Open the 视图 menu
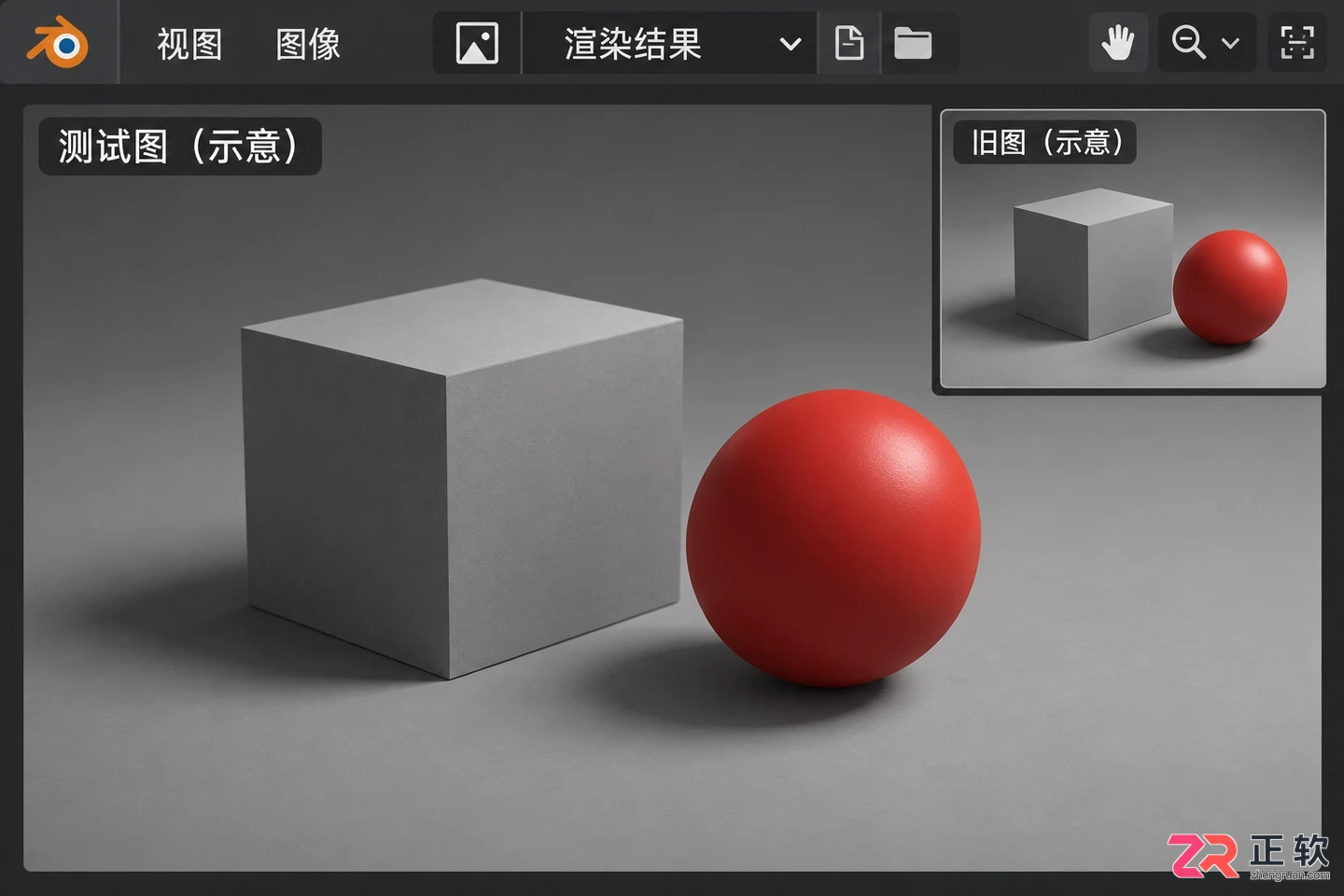Screen dimensions: 1344x896 point(189,44)
